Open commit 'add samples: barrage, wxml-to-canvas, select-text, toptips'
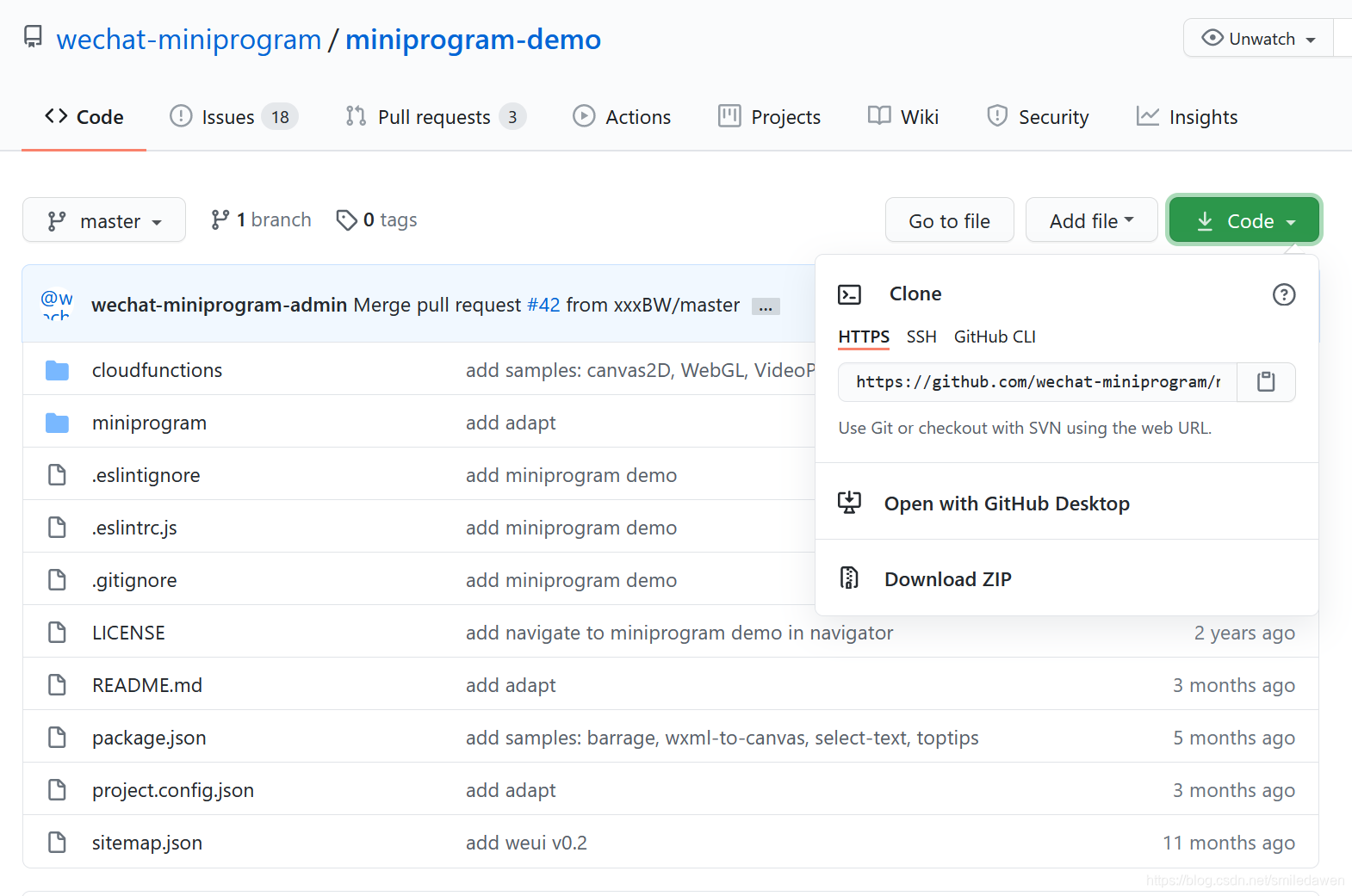This screenshot has width=1352, height=896. click(x=723, y=738)
